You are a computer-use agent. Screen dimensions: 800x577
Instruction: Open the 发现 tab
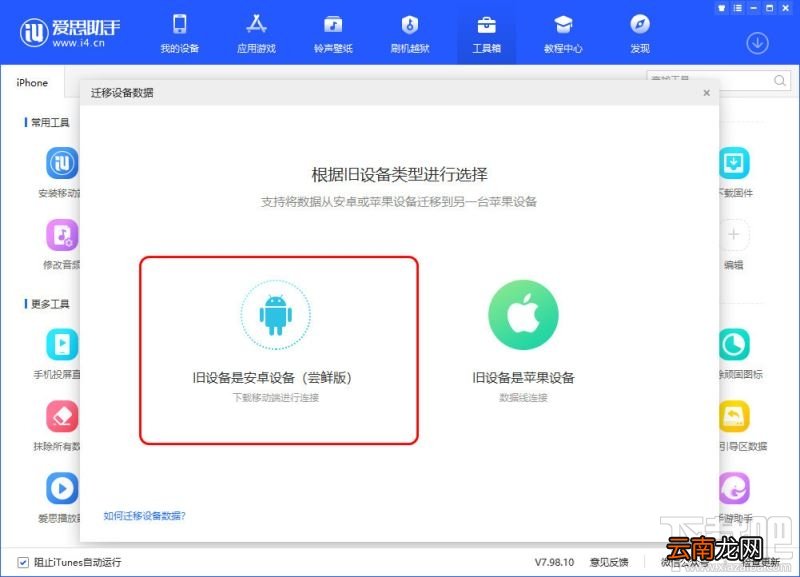pos(640,33)
